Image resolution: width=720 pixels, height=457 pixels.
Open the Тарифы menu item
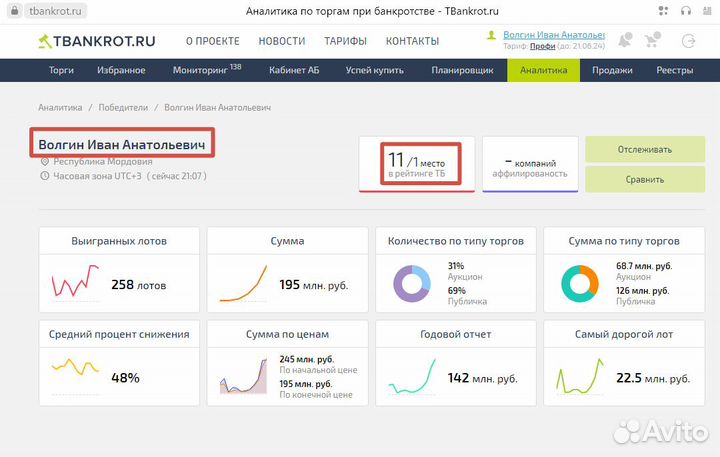click(x=345, y=41)
